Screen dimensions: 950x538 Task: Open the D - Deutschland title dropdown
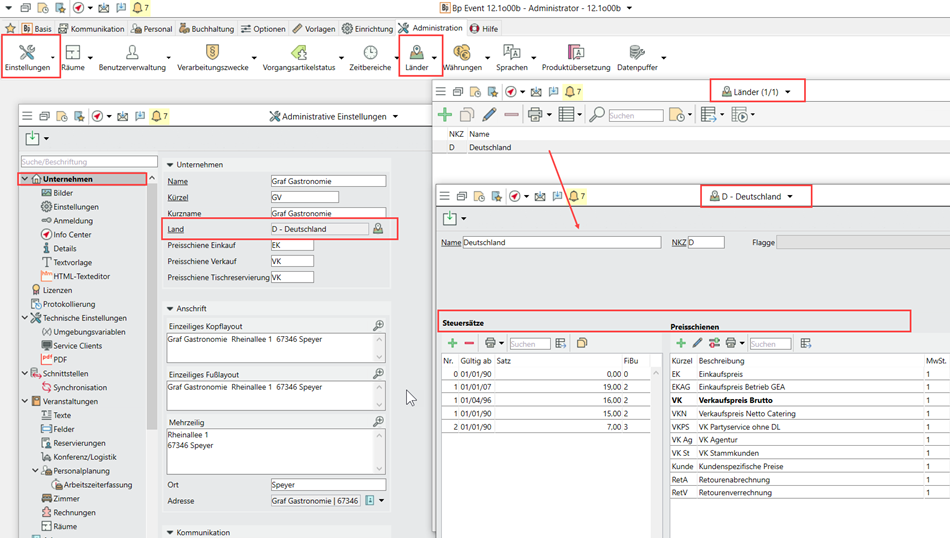(x=789, y=197)
